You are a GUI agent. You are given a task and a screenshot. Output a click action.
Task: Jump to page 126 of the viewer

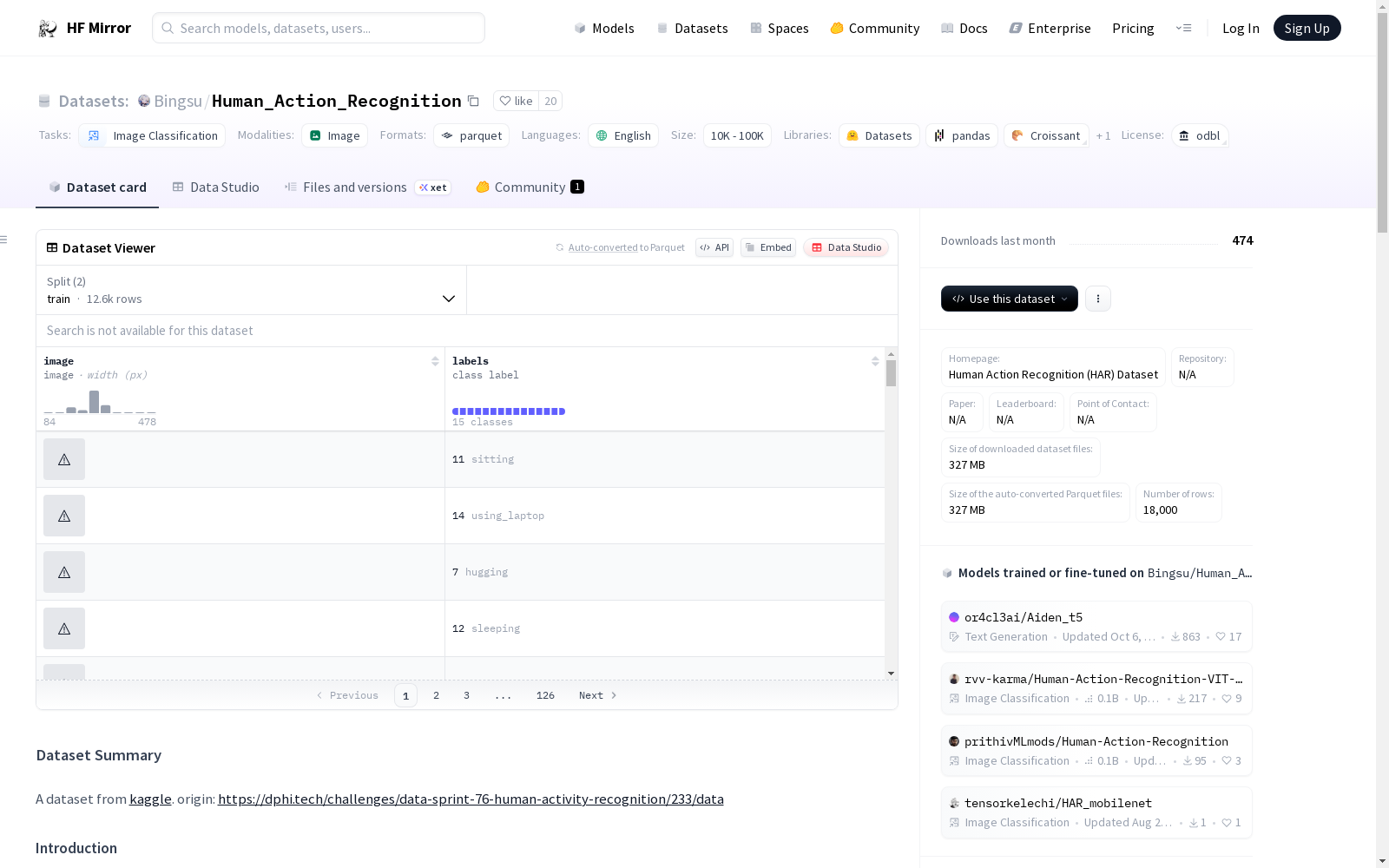545,695
